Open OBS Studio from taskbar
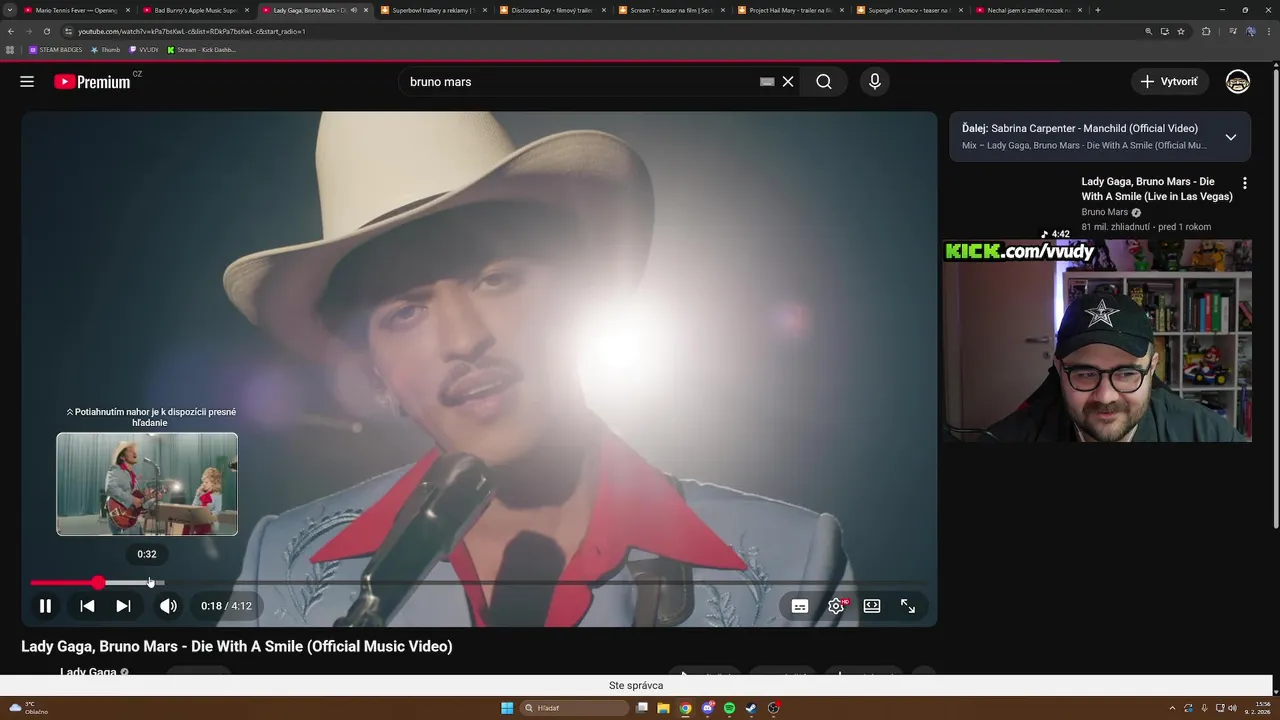 click(773, 708)
